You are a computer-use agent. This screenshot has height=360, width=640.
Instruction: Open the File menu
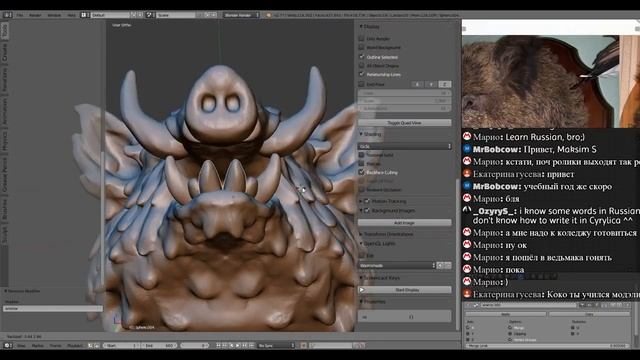(20, 15)
